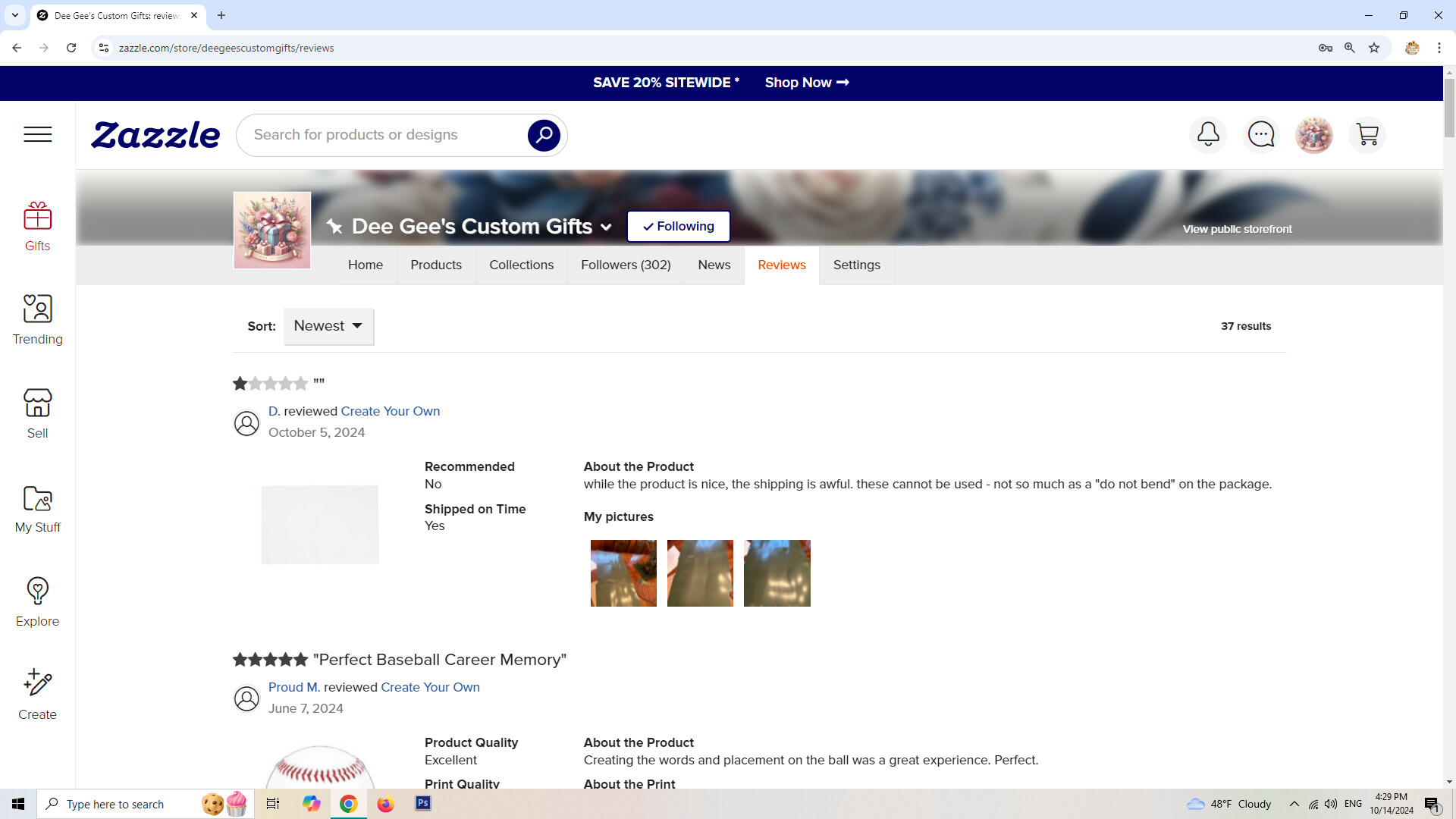Click the five-star rating on Perfect Baseball review
The image size is (1456, 819).
(x=270, y=660)
